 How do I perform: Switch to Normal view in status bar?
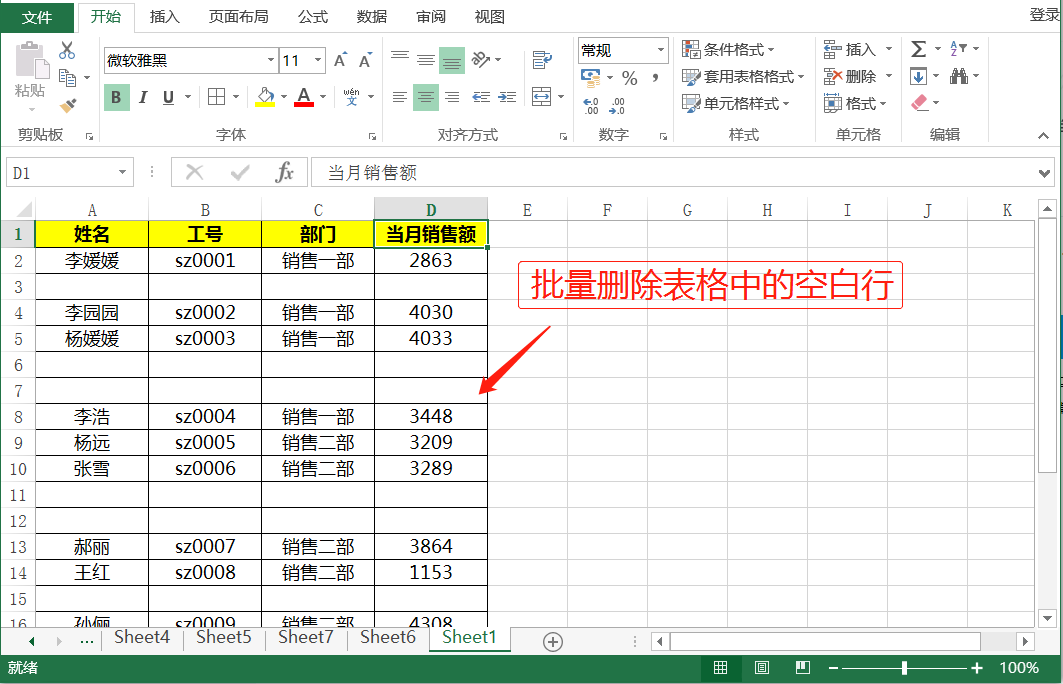click(721, 668)
